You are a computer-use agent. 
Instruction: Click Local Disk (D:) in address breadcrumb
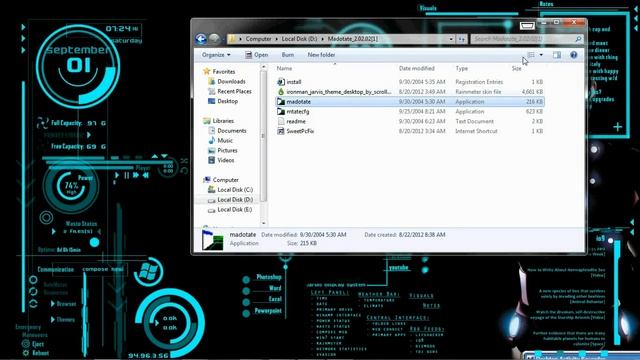pyautogui.click(x=299, y=39)
